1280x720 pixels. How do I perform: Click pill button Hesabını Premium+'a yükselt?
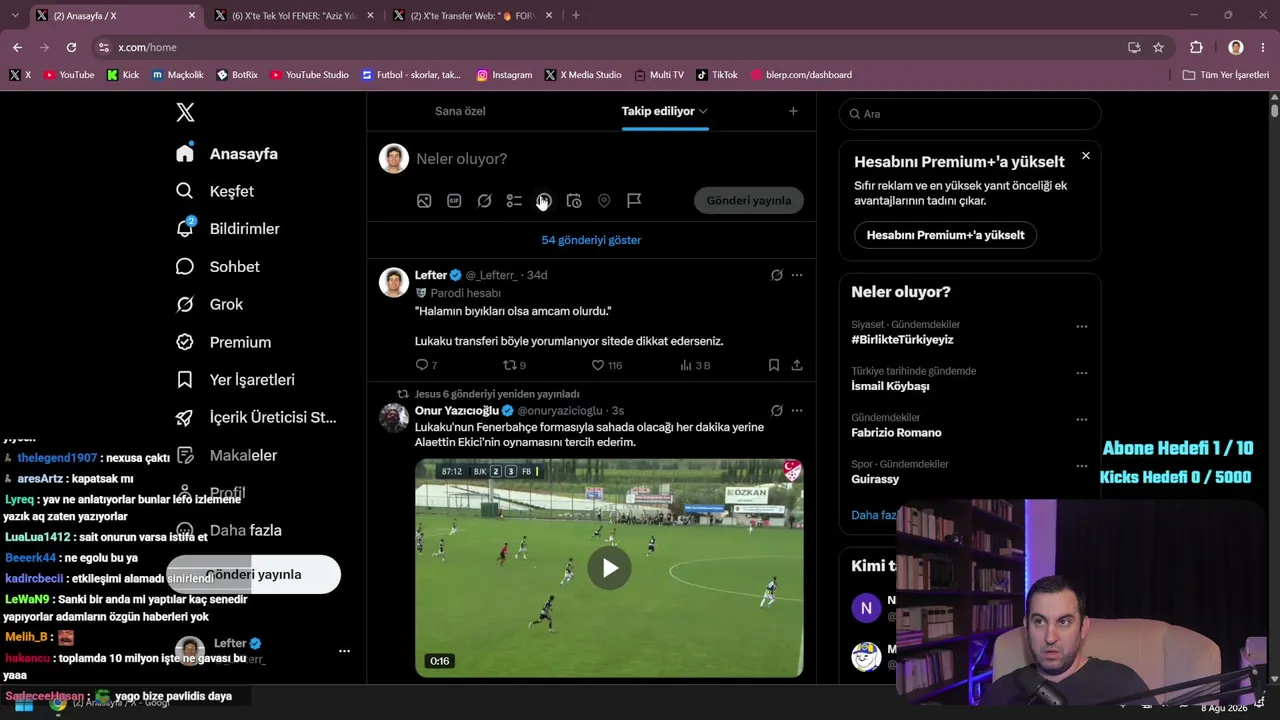click(945, 235)
